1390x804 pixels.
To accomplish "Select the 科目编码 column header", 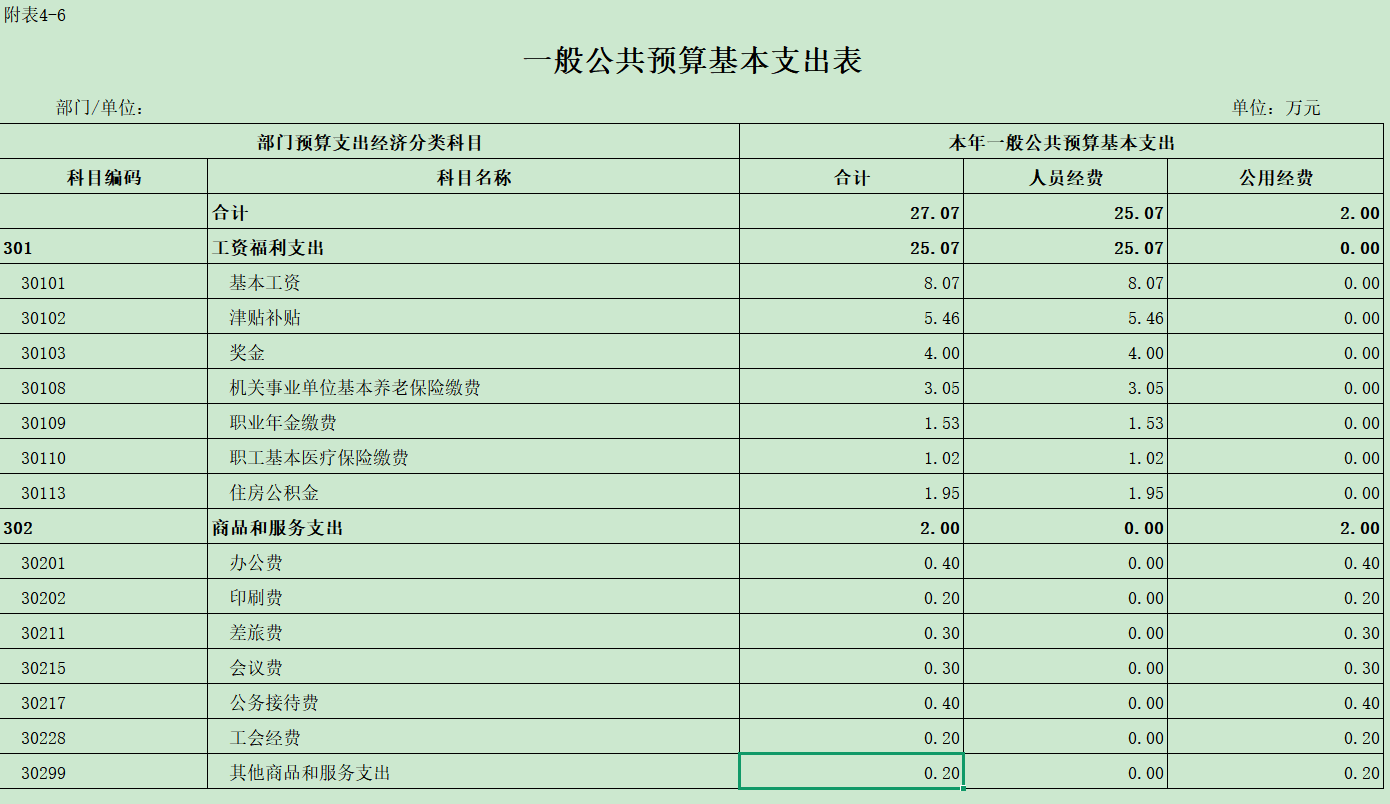I will point(104,177).
